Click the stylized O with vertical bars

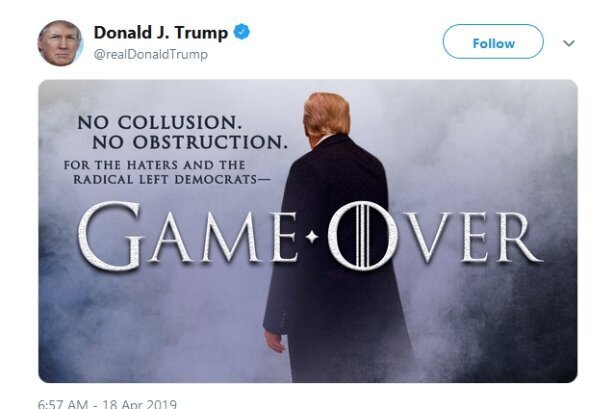click(362, 235)
